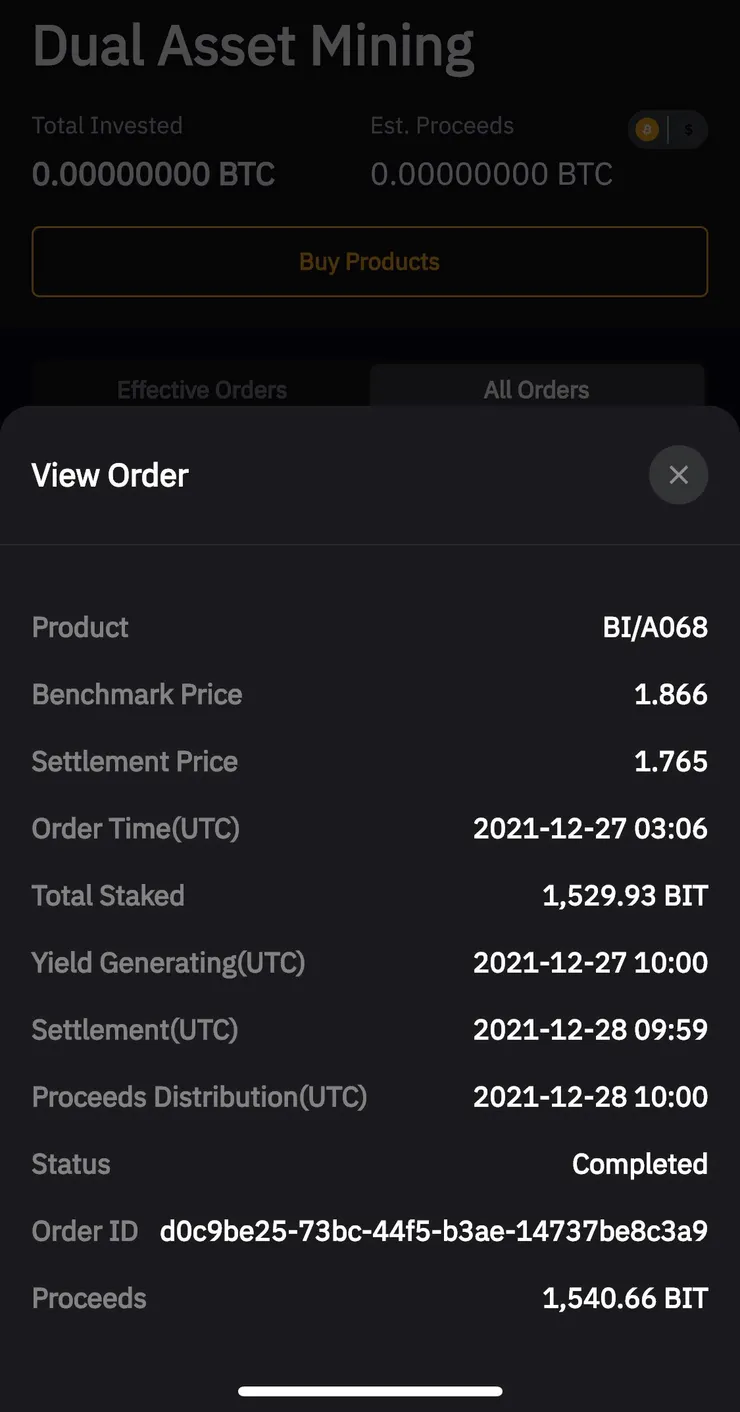Switch to the Effective Orders tab
The image size is (740, 1412).
tap(202, 390)
